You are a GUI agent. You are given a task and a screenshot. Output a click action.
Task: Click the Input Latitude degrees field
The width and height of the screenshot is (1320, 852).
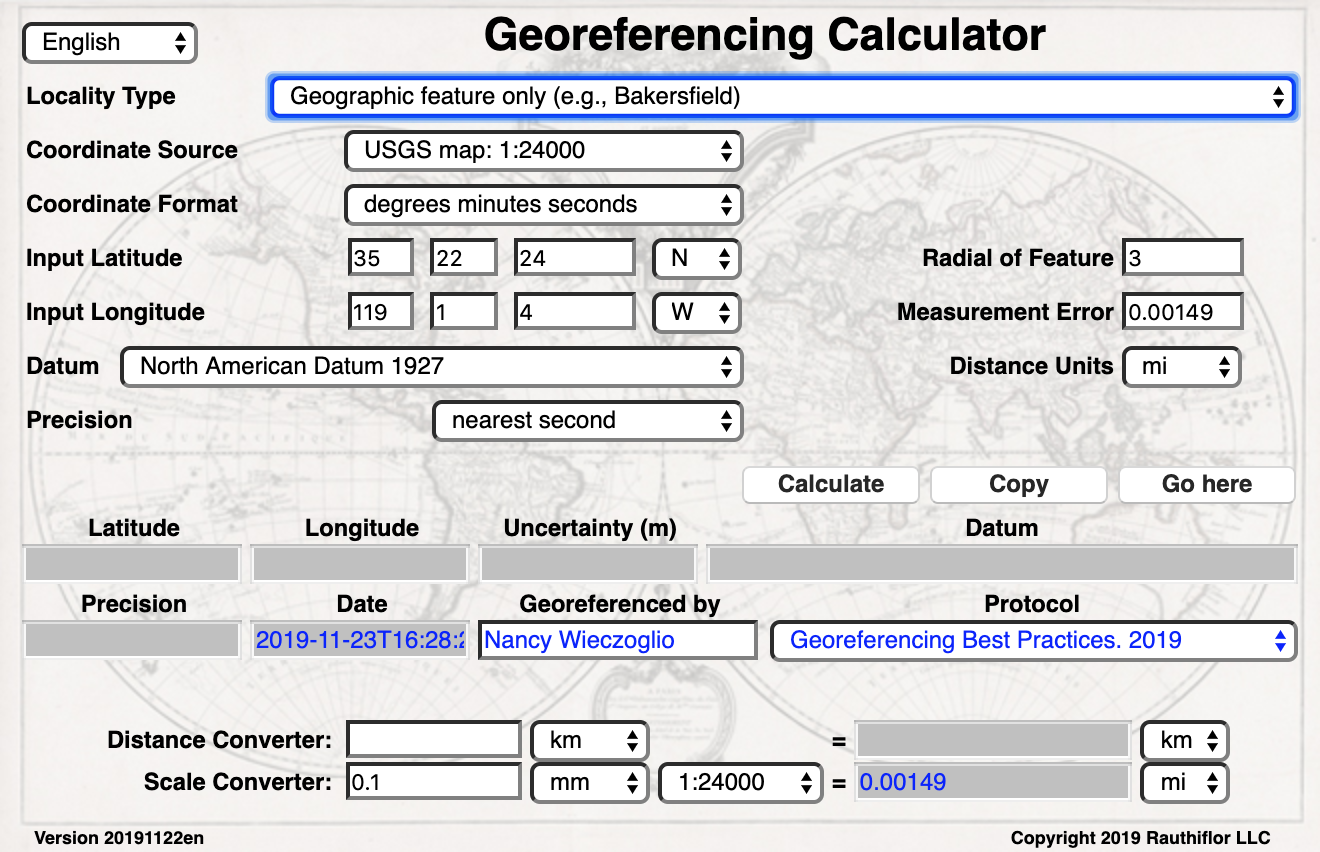pos(381,259)
